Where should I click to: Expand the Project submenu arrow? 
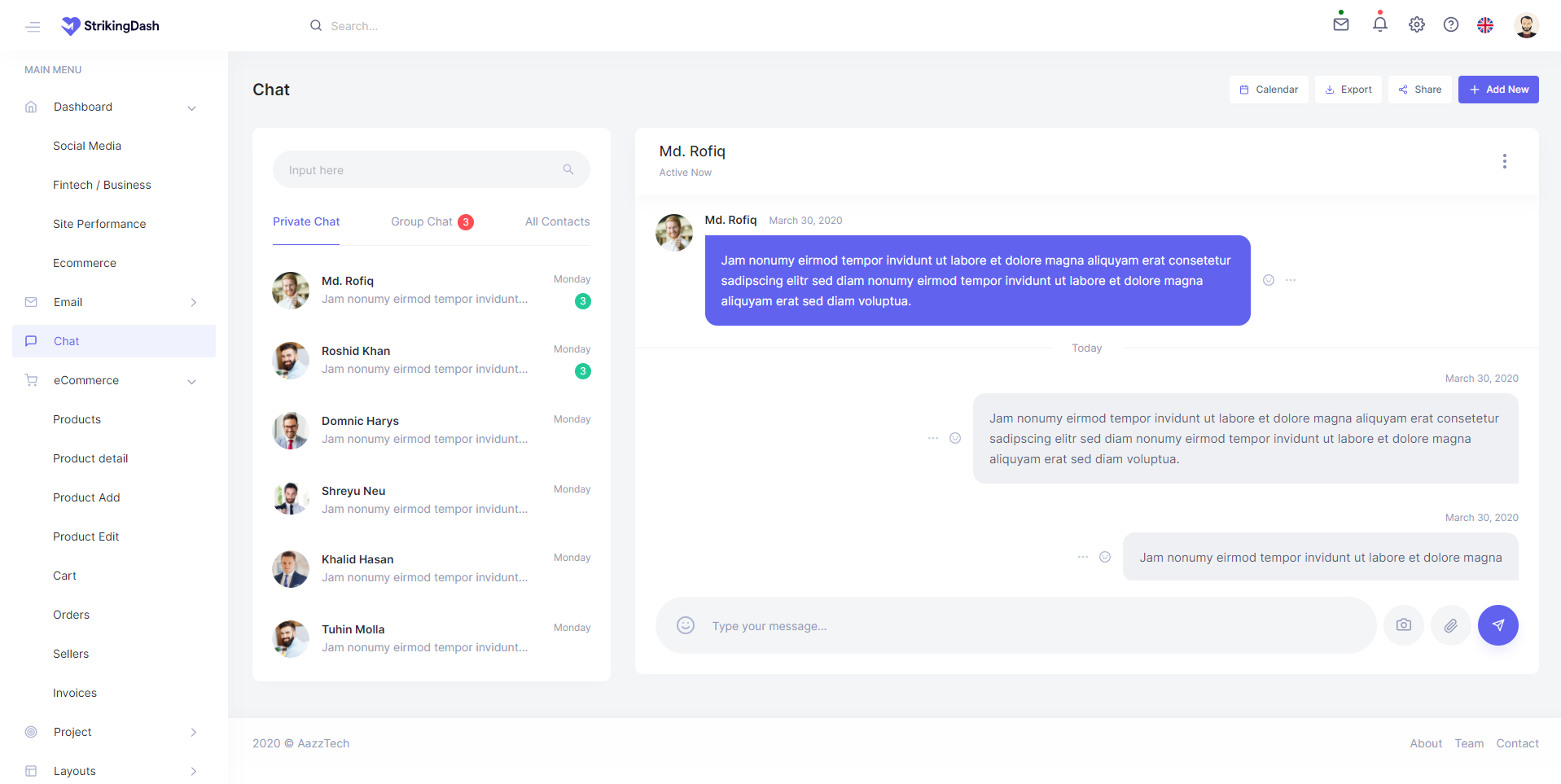coord(193,732)
